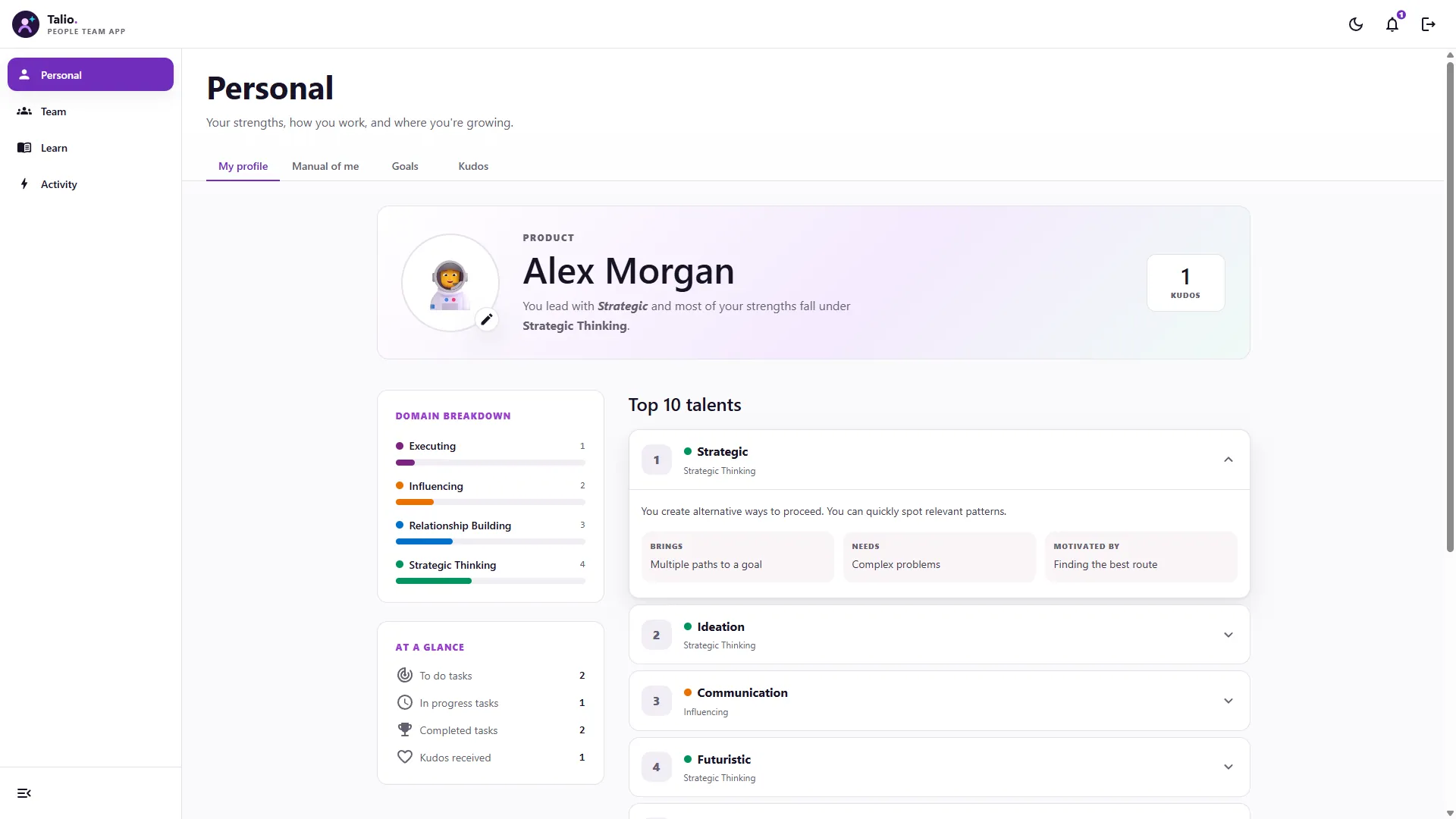Viewport: 1456px width, 819px height.
Task: Edit avatar with the pencil icon
Action: pyautogui.click(x=487, y=319)
